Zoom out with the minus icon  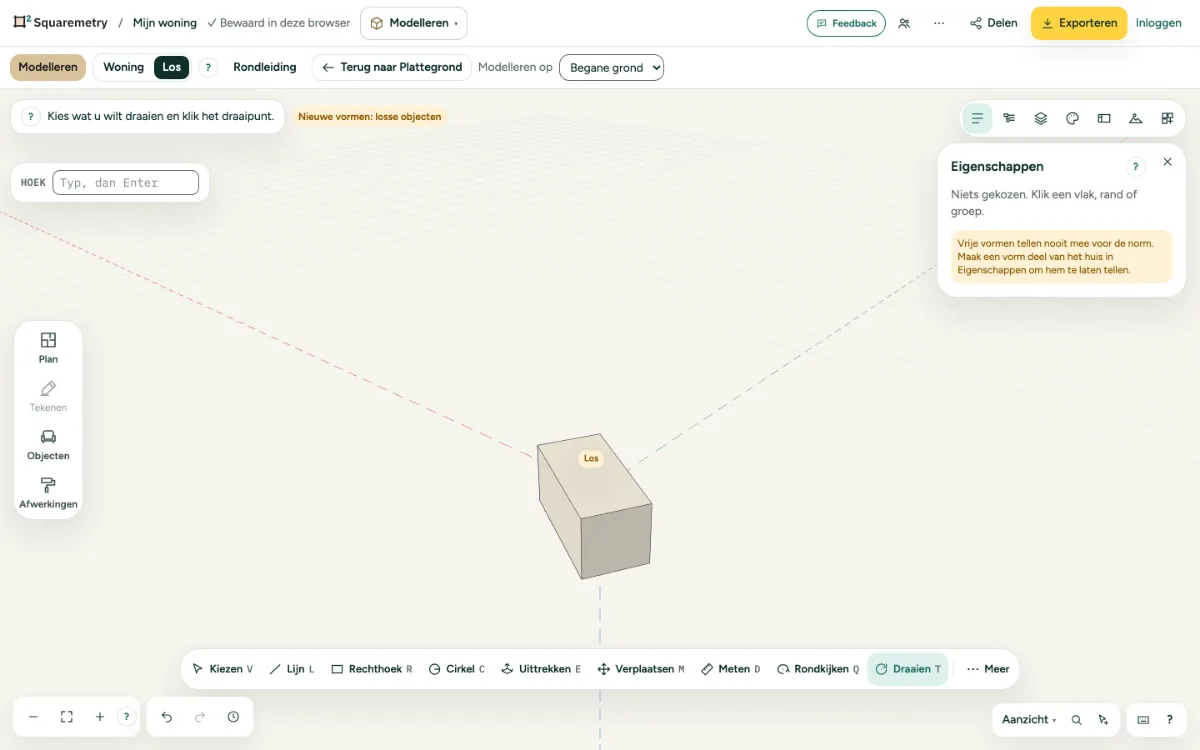(33, 717)
